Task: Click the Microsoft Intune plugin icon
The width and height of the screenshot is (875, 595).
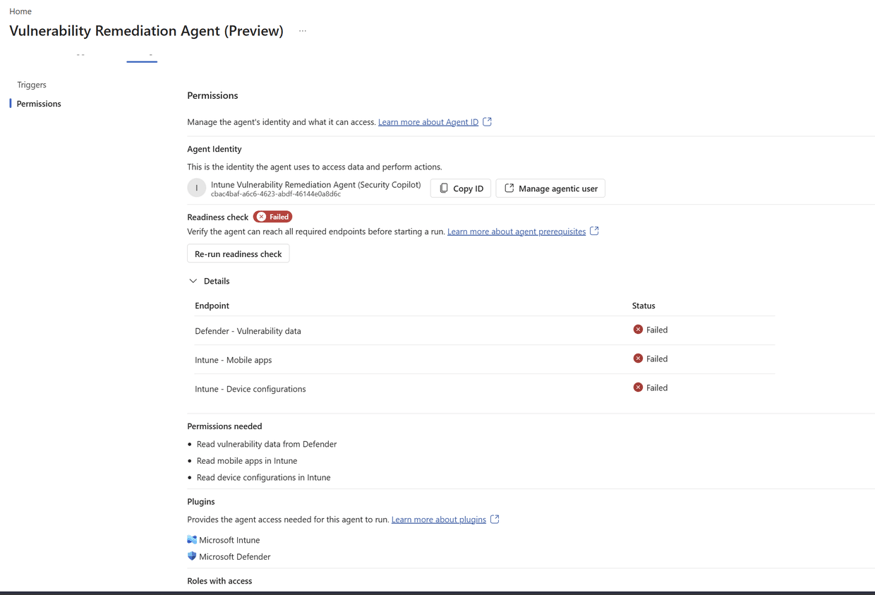Action: coord(192,540)
